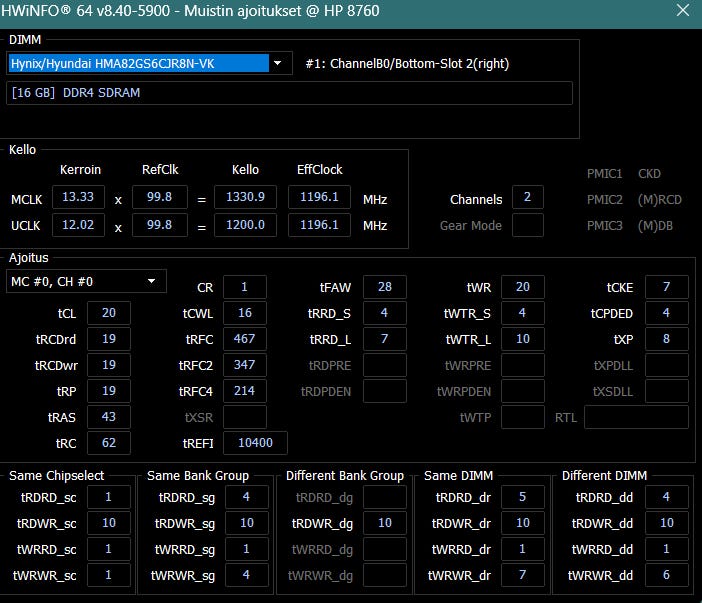Image resolution: width=702 pixels, height=603 pixels.
Task: Click the UCLK ratio field 12.02
Action: (x=78, y=225)
